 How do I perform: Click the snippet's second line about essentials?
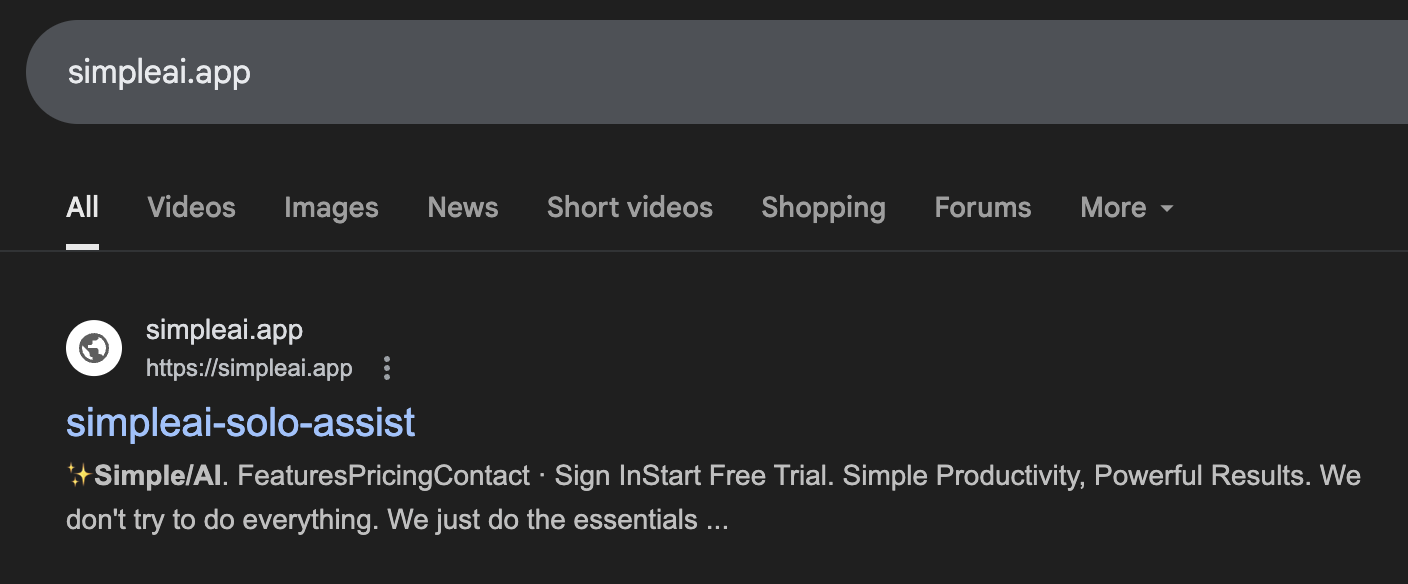coord(396,520)
